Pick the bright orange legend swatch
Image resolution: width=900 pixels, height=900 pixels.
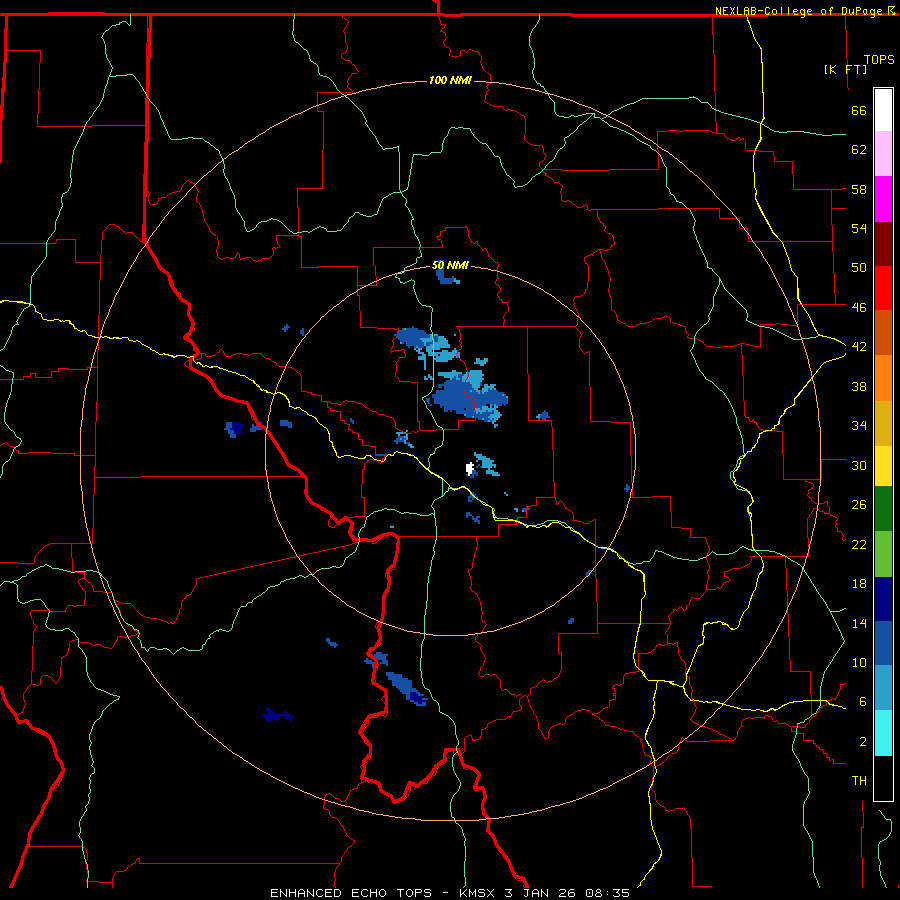(x=883, y=378)
